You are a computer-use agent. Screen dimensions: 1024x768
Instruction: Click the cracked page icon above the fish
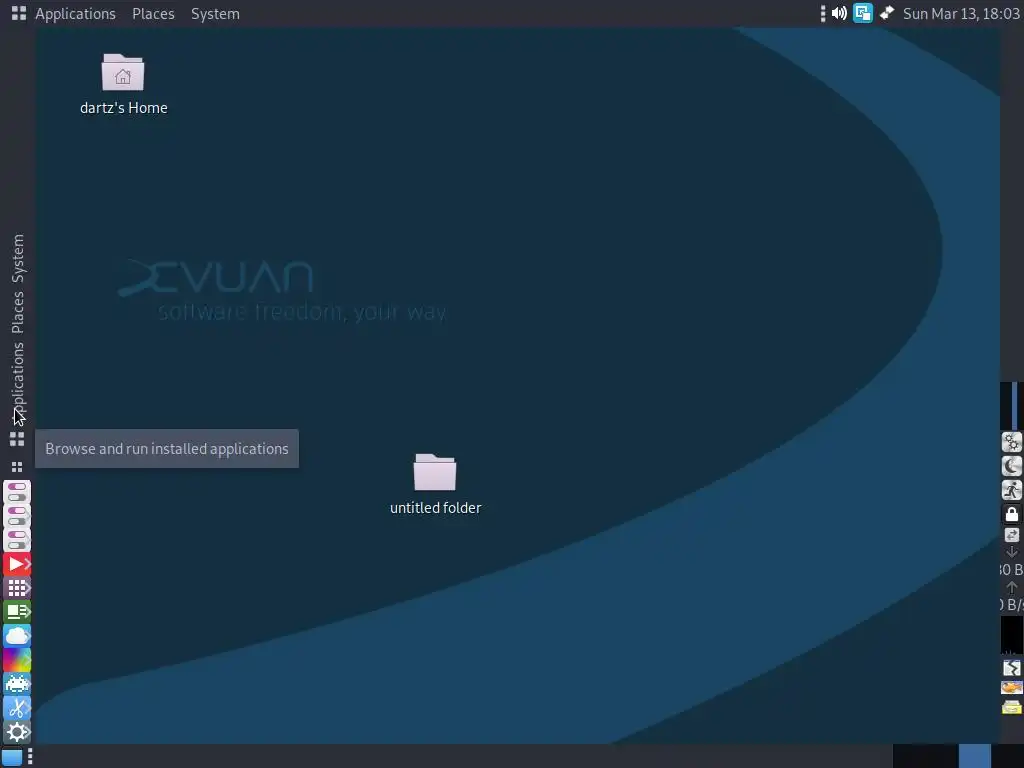[1012, 667]
